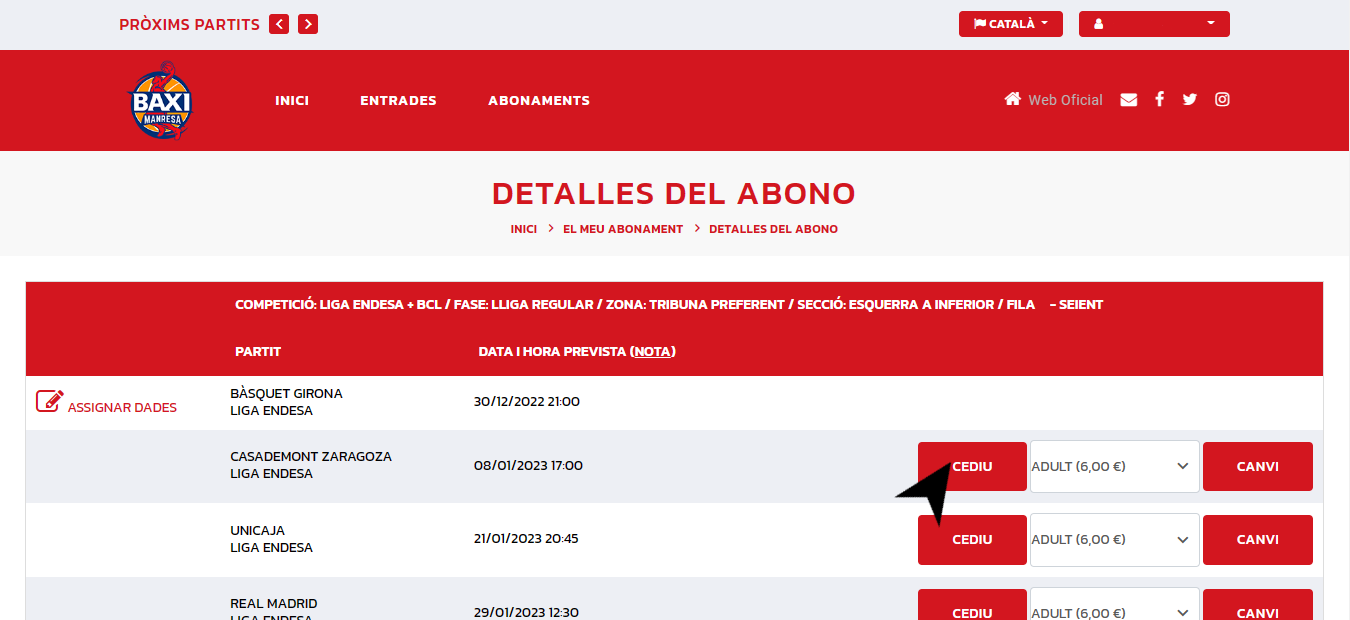
Task: Select the date 08/01/2023 17:00
Action: pyautogui.click(x=528, y=465)
